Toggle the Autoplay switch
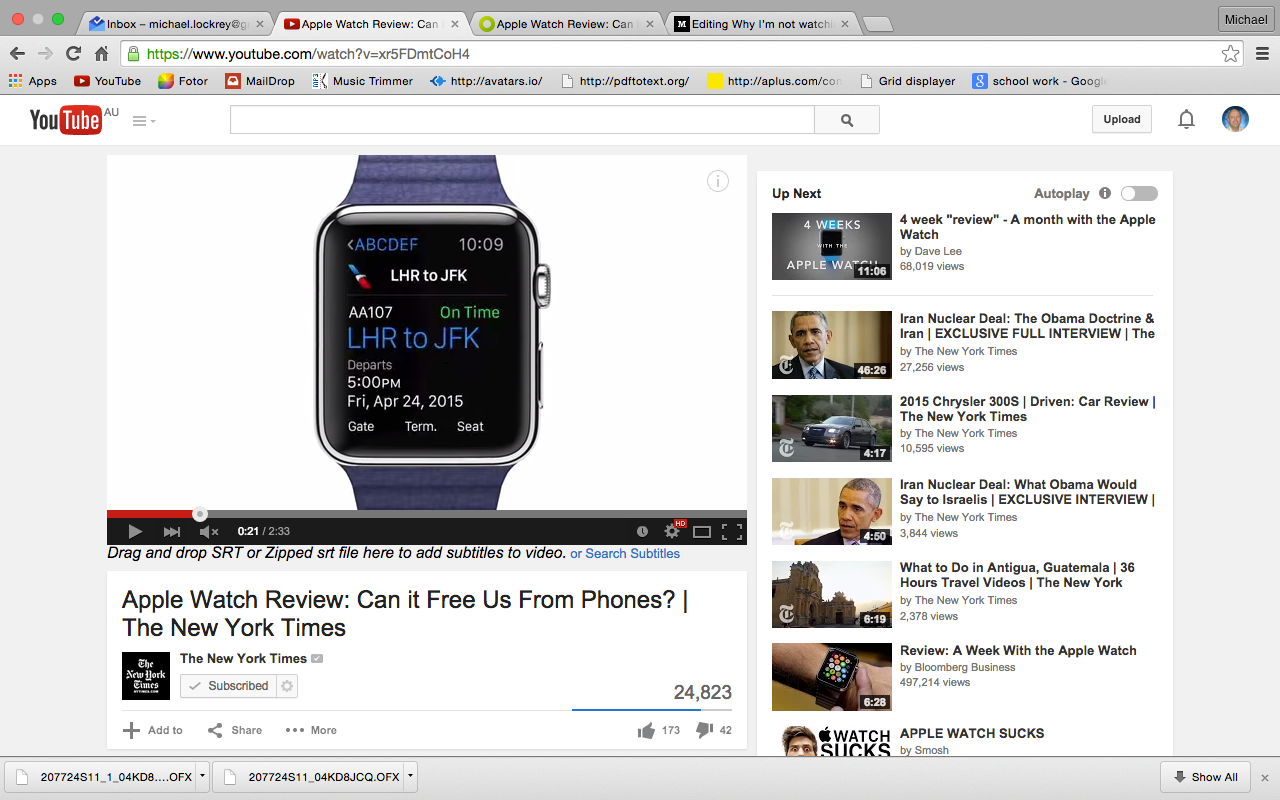Screen dimensions: 1280x800 (1139, 193)
